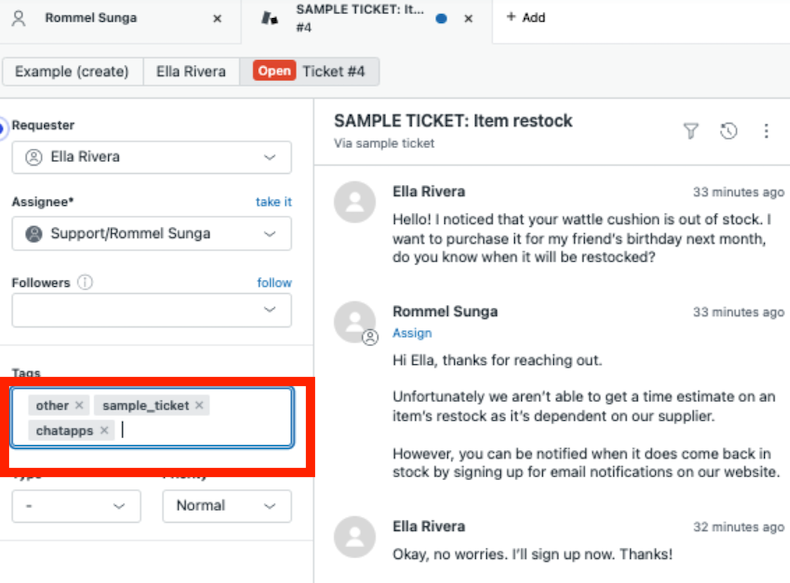
Task: Click the Followers info icon
Action: (85, 283)
